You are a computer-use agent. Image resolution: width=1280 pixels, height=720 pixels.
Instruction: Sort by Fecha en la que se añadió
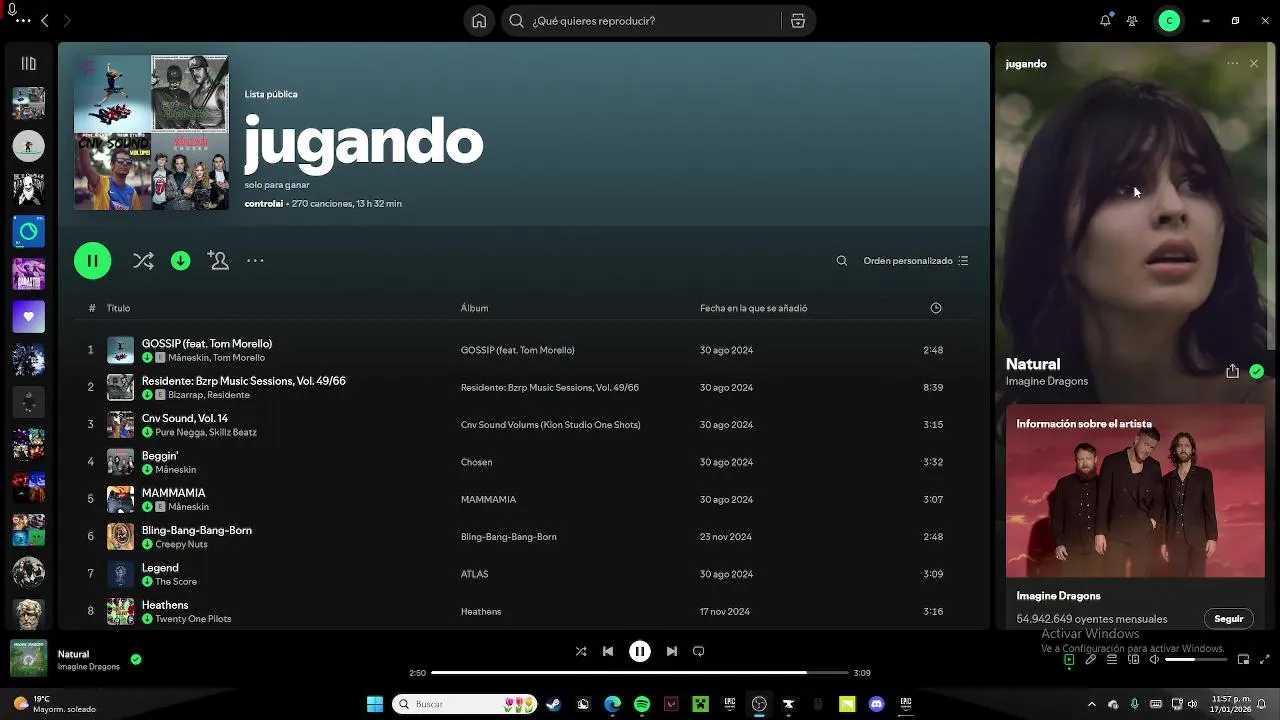pos(753,308)
